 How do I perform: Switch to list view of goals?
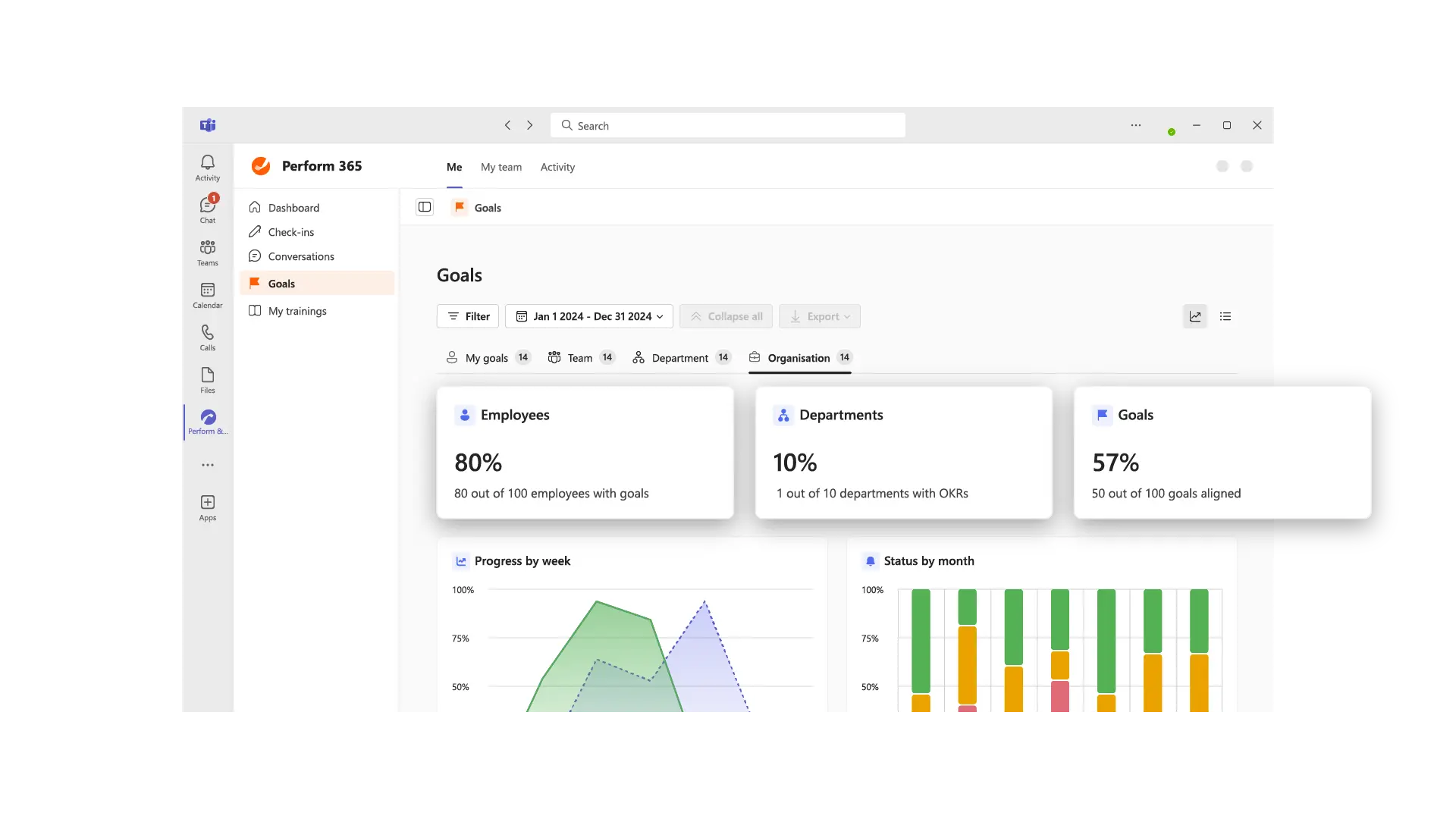(1225, 316)
